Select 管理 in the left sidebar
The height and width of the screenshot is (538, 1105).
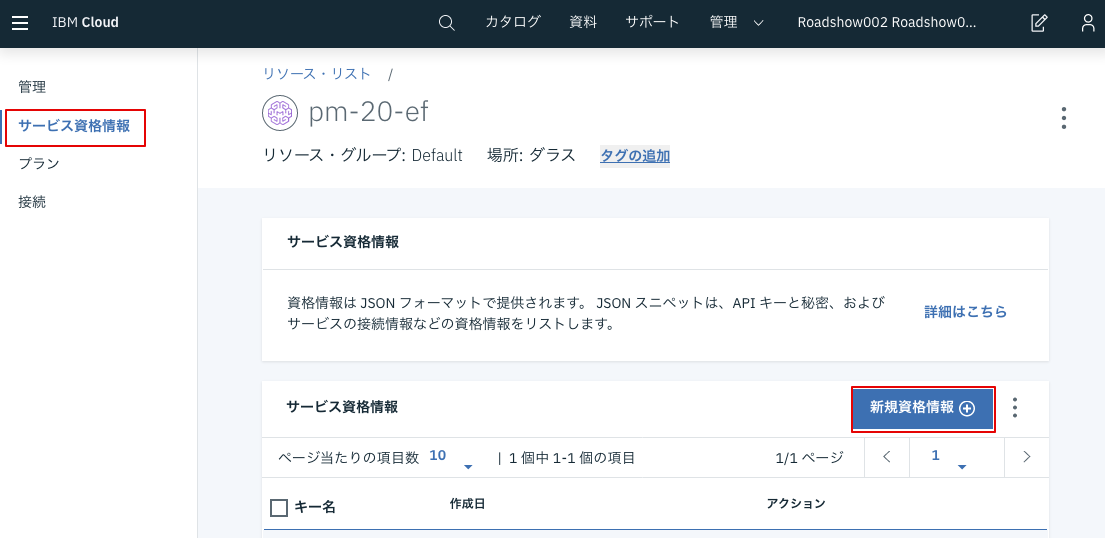pyautogui.click(x=32, y=87)
